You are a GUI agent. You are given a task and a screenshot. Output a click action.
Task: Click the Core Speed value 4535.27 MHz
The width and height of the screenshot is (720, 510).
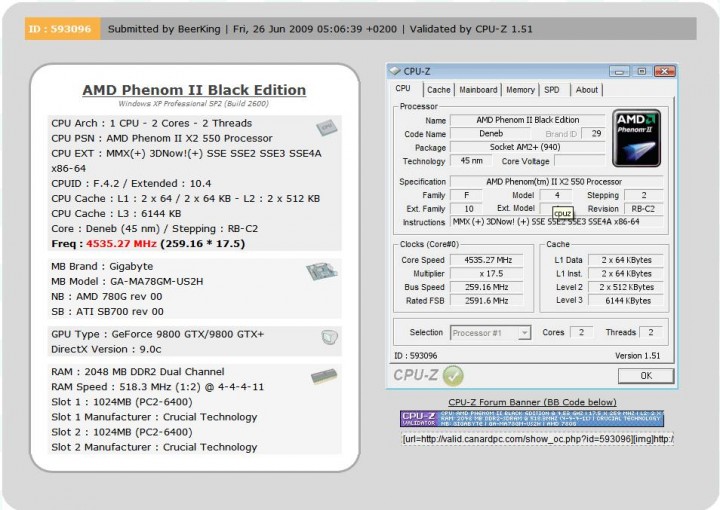point(487,260)
